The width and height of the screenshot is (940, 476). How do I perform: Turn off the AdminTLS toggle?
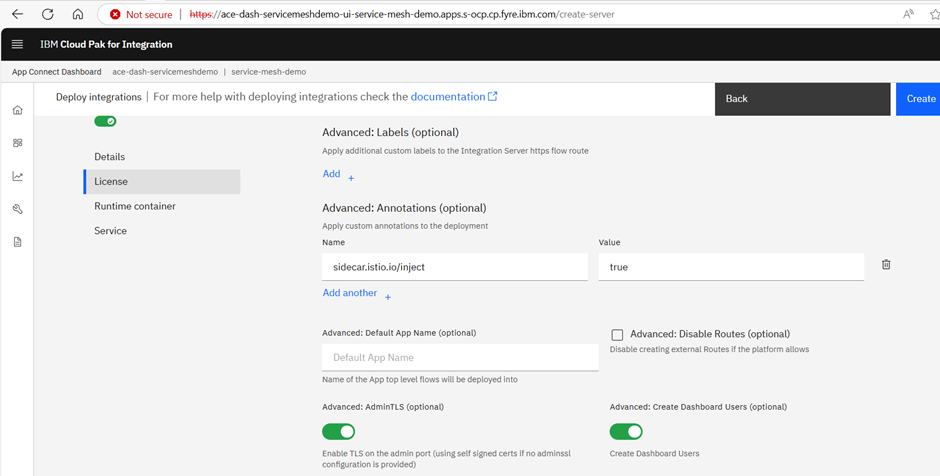pos(339,432)
